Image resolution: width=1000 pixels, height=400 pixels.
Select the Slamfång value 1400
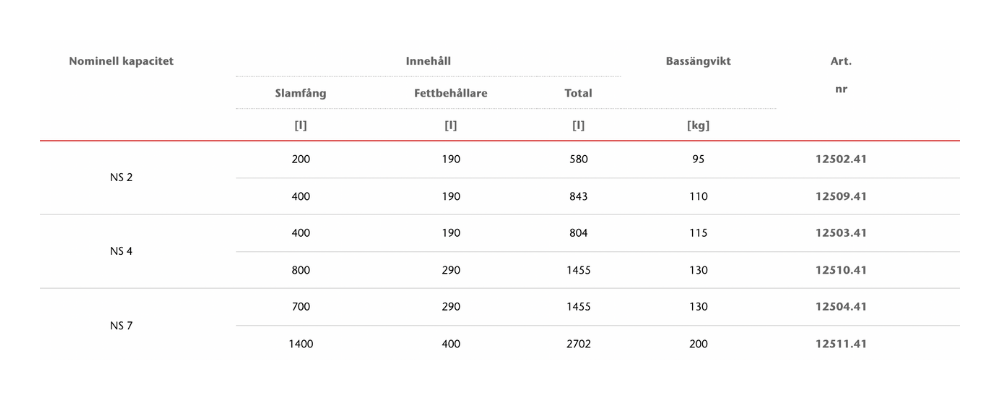(x=300, y=344)
